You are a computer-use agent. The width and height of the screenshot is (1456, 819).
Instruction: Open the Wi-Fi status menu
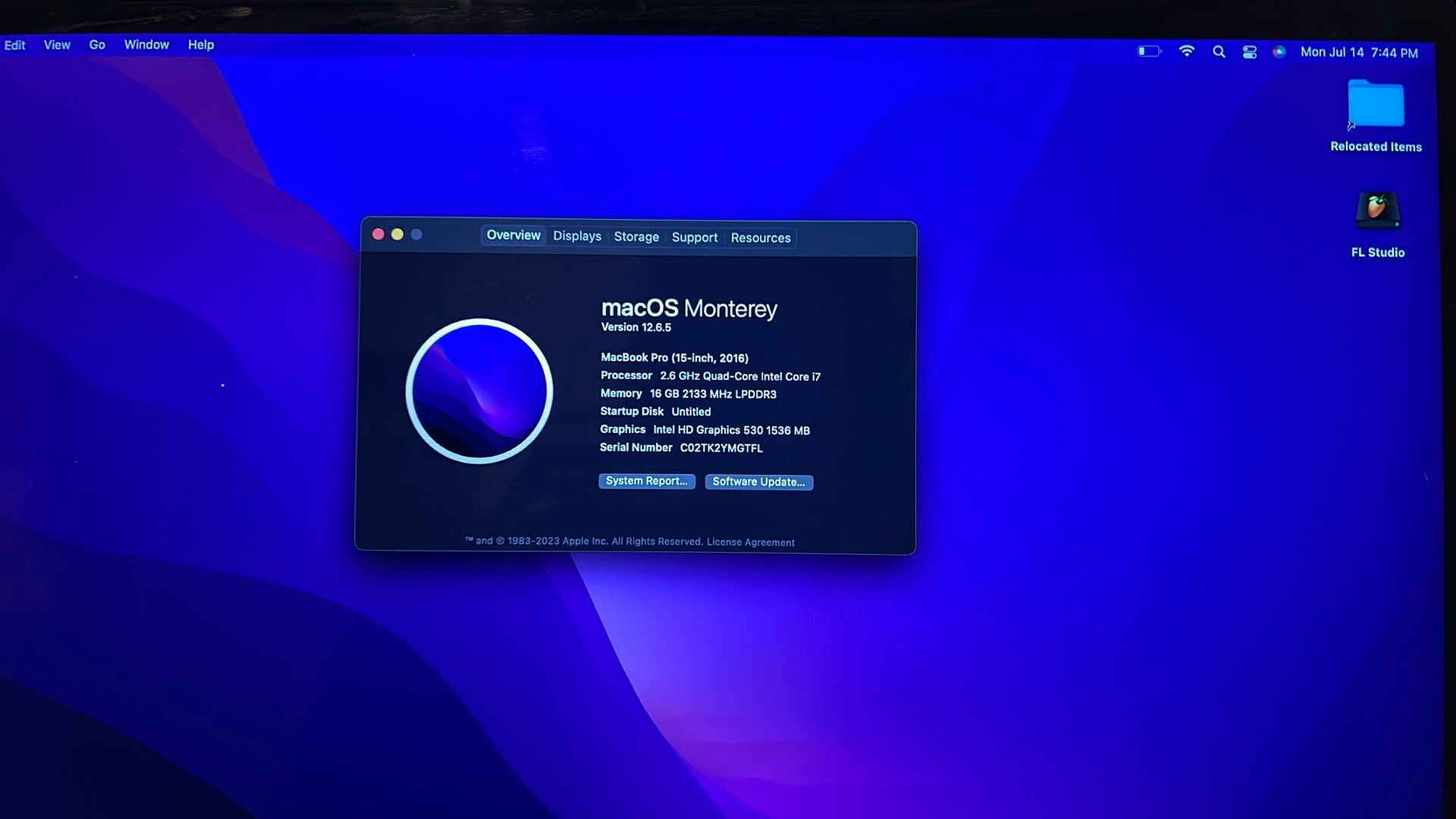click(x=1187, y=51)
